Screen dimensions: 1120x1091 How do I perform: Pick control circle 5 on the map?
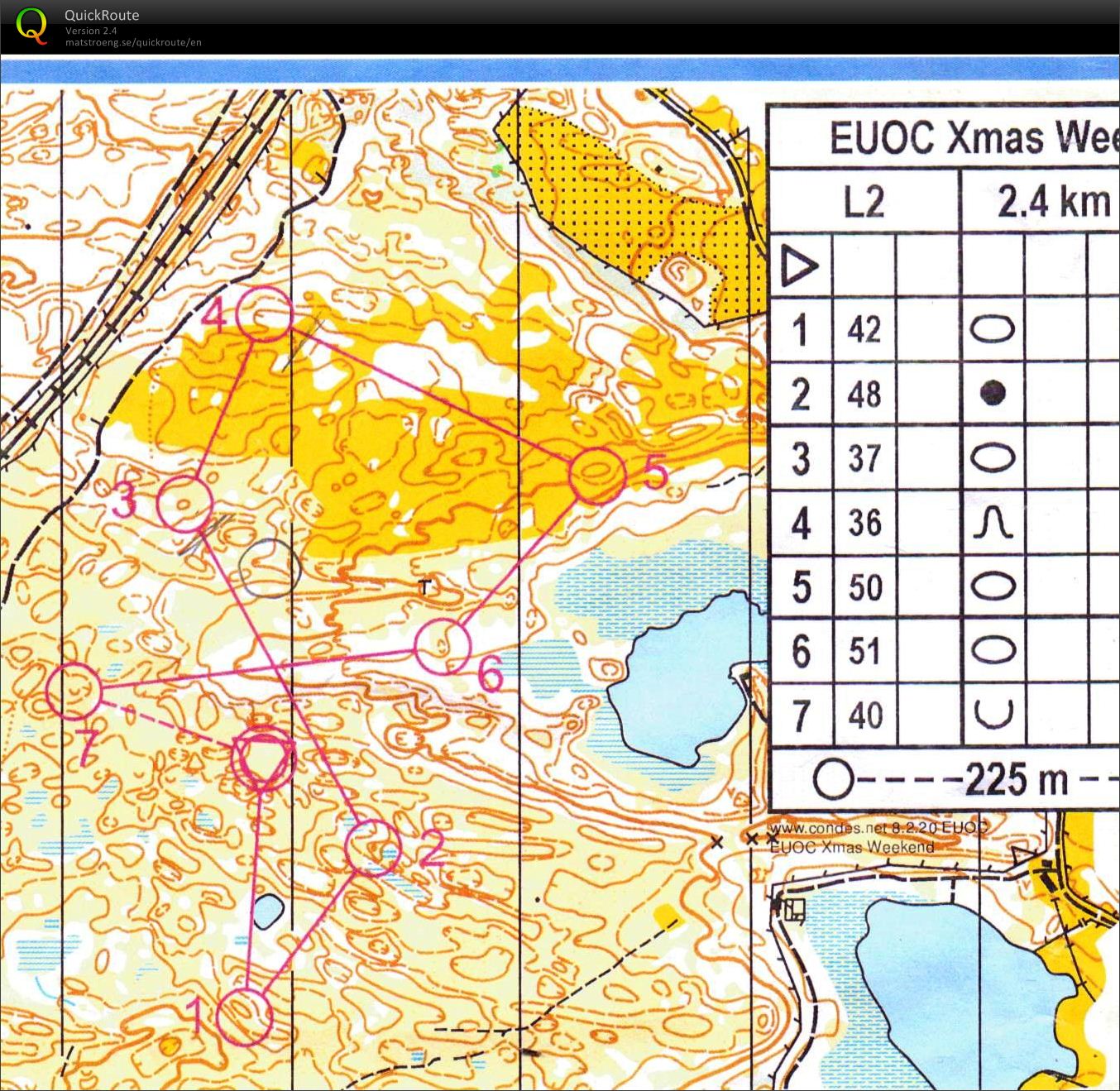[x=597, y=476]
